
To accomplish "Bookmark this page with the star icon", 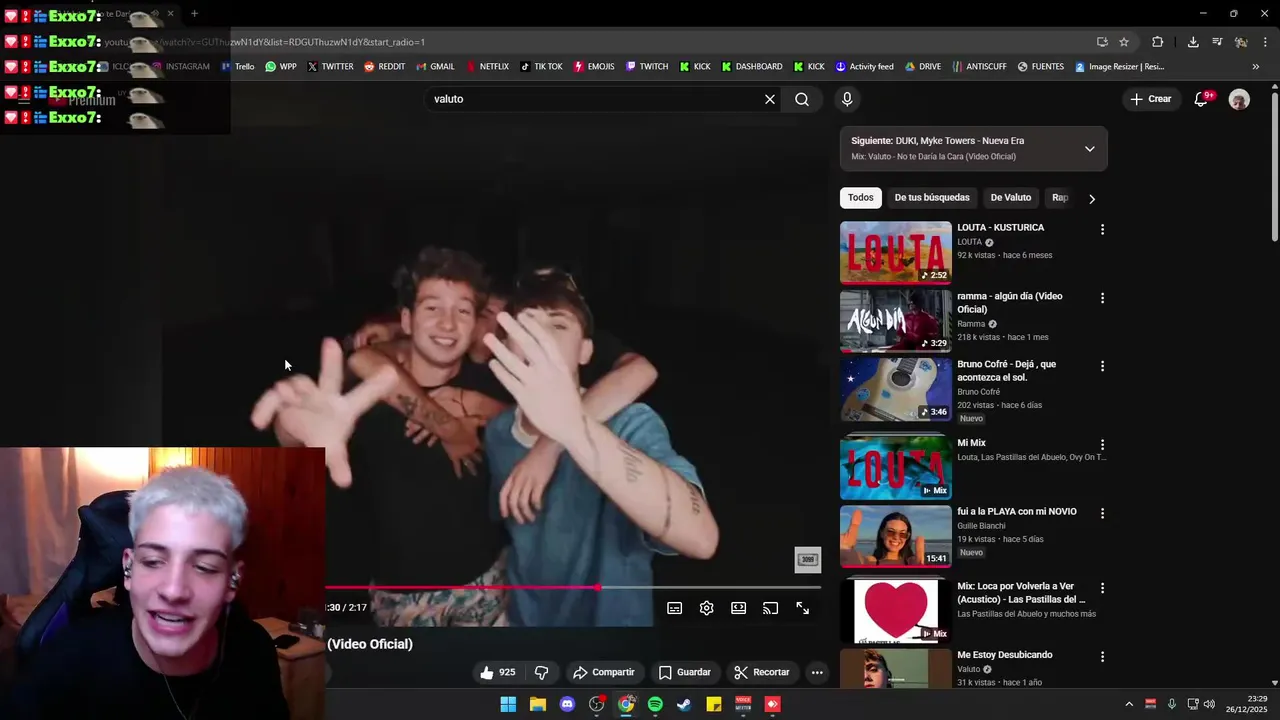I will [x=1124, y=42].
